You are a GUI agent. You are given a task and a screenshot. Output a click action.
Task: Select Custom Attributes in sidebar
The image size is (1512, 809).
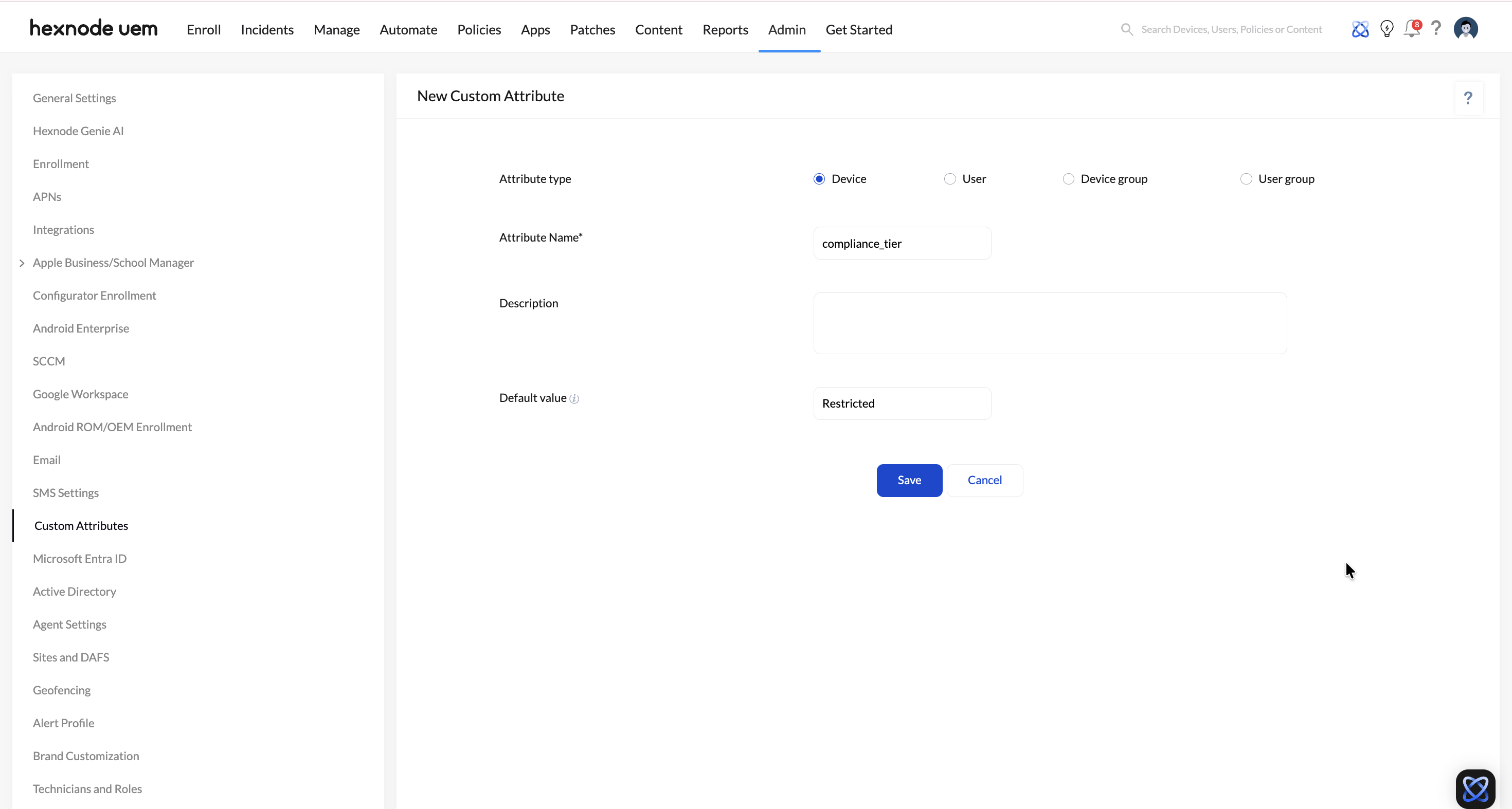81,525
